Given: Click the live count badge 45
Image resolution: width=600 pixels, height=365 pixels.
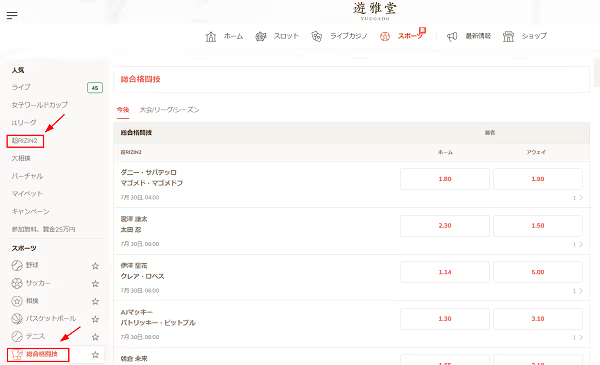Looking at the screenshot, I should tap(95, 88).
